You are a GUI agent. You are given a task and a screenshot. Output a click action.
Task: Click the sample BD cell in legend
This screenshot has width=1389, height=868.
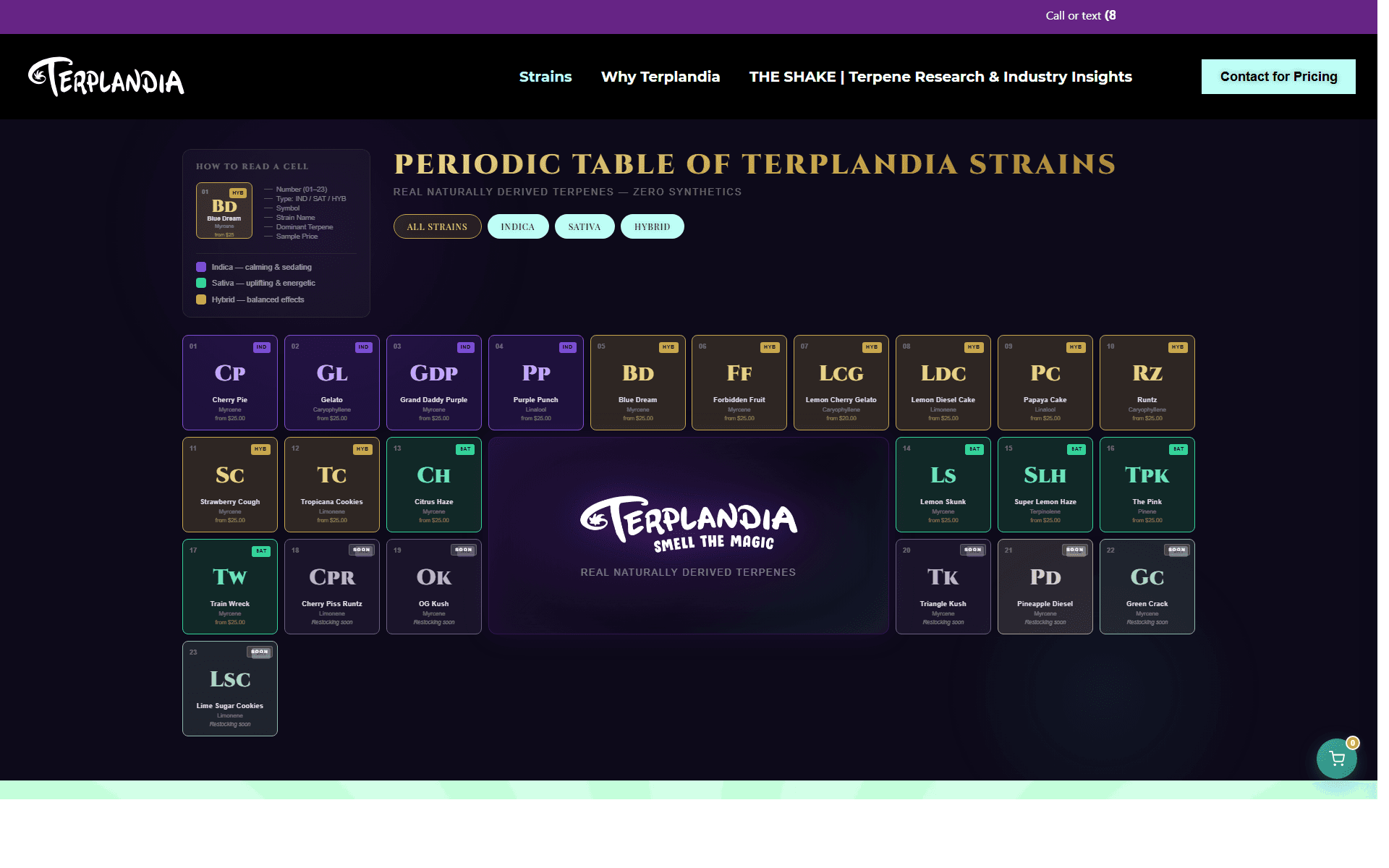[x=224, y=210]
